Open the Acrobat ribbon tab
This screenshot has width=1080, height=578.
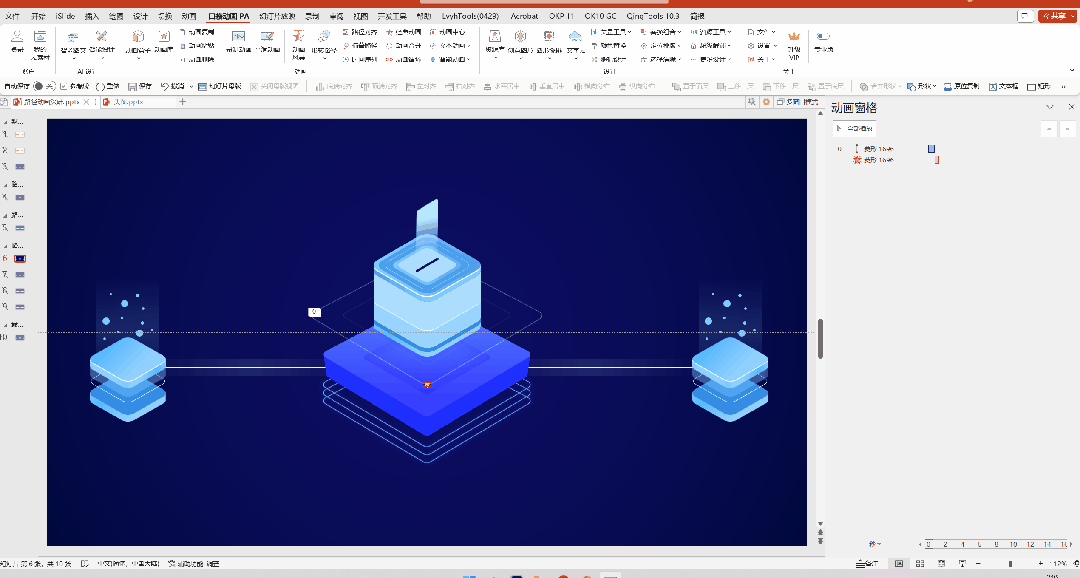click(x=524, y=16)
